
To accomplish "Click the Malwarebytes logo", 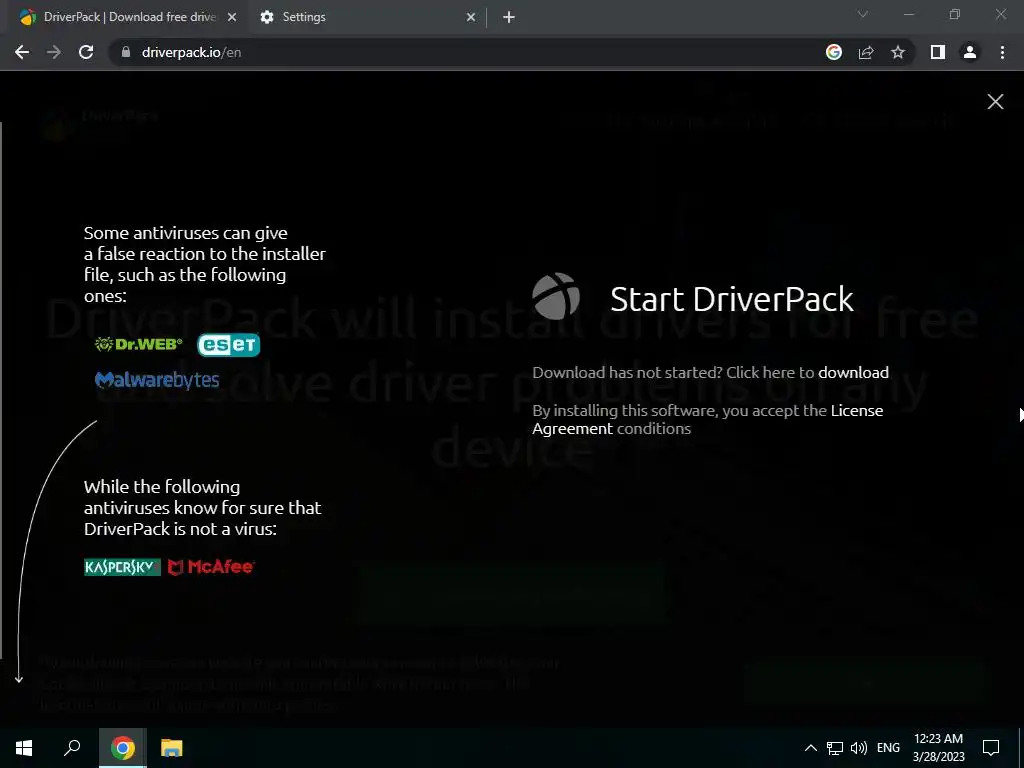I will click(157, 380).
